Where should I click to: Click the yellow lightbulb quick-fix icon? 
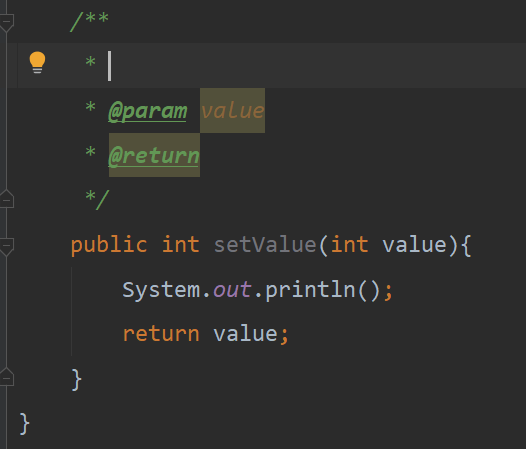(37, 62)
